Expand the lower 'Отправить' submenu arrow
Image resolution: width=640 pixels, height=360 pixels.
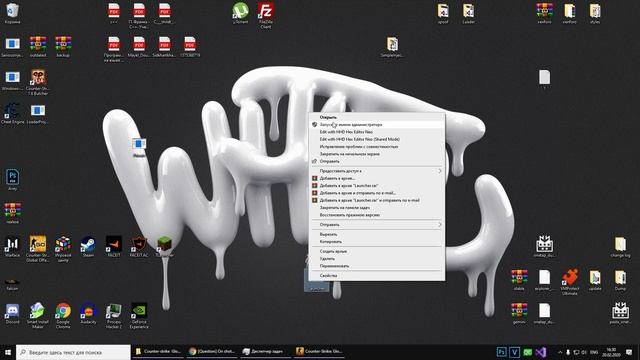440,224
